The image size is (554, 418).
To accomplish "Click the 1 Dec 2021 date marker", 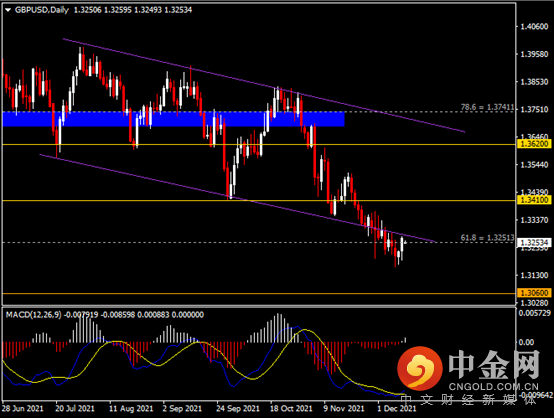I will coord(397,409).
